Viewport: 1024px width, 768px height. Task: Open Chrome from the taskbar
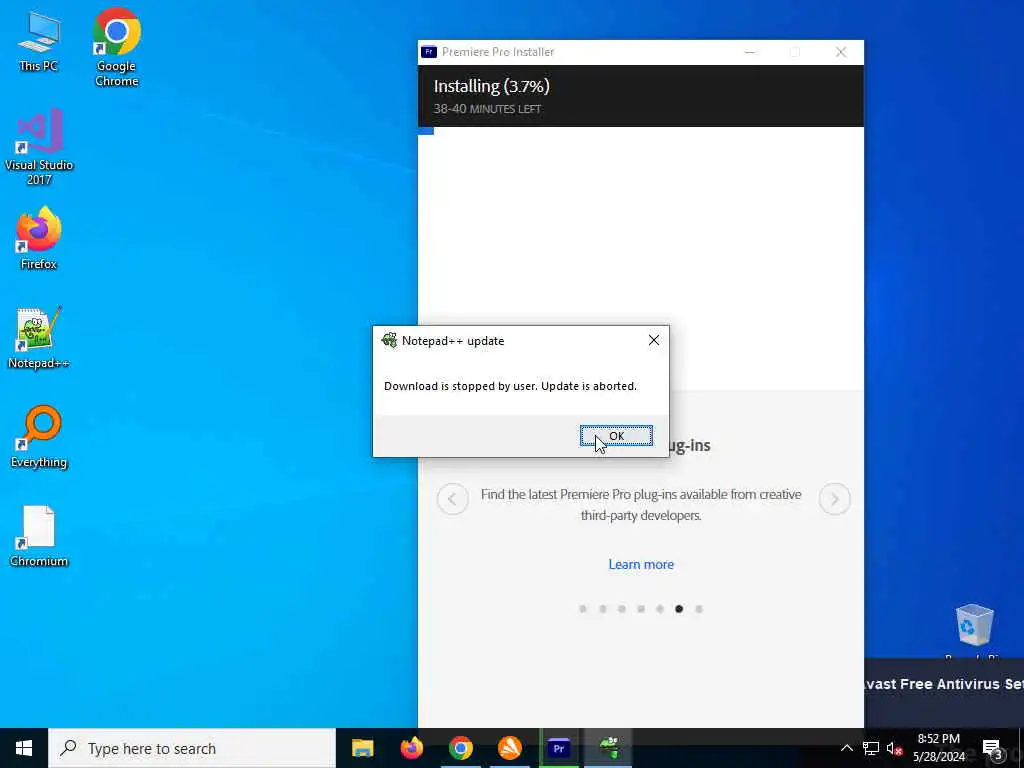tap(460, 748)
